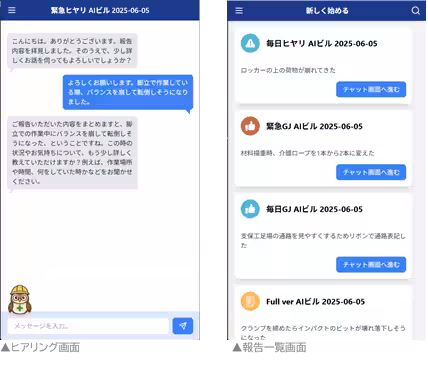
Task: Click the header 緊急ヒヤリ AIビル 2025-06-05 in chat
Action: click(100, 10)
